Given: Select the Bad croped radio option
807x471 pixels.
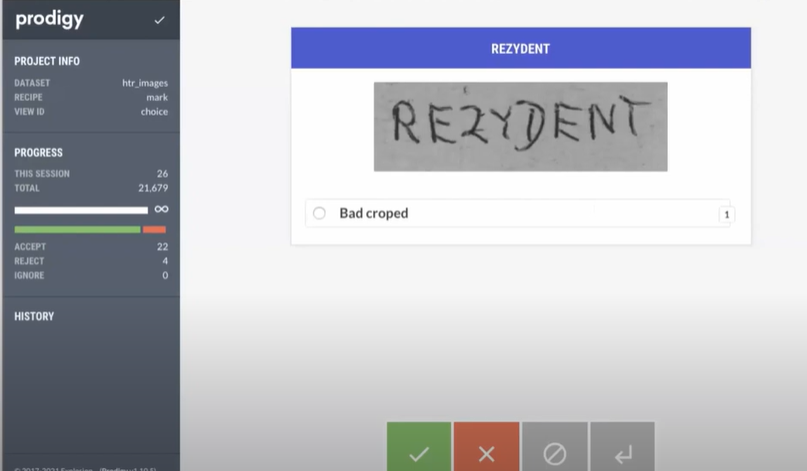Looking at the screenshot, I should point(319,213).
